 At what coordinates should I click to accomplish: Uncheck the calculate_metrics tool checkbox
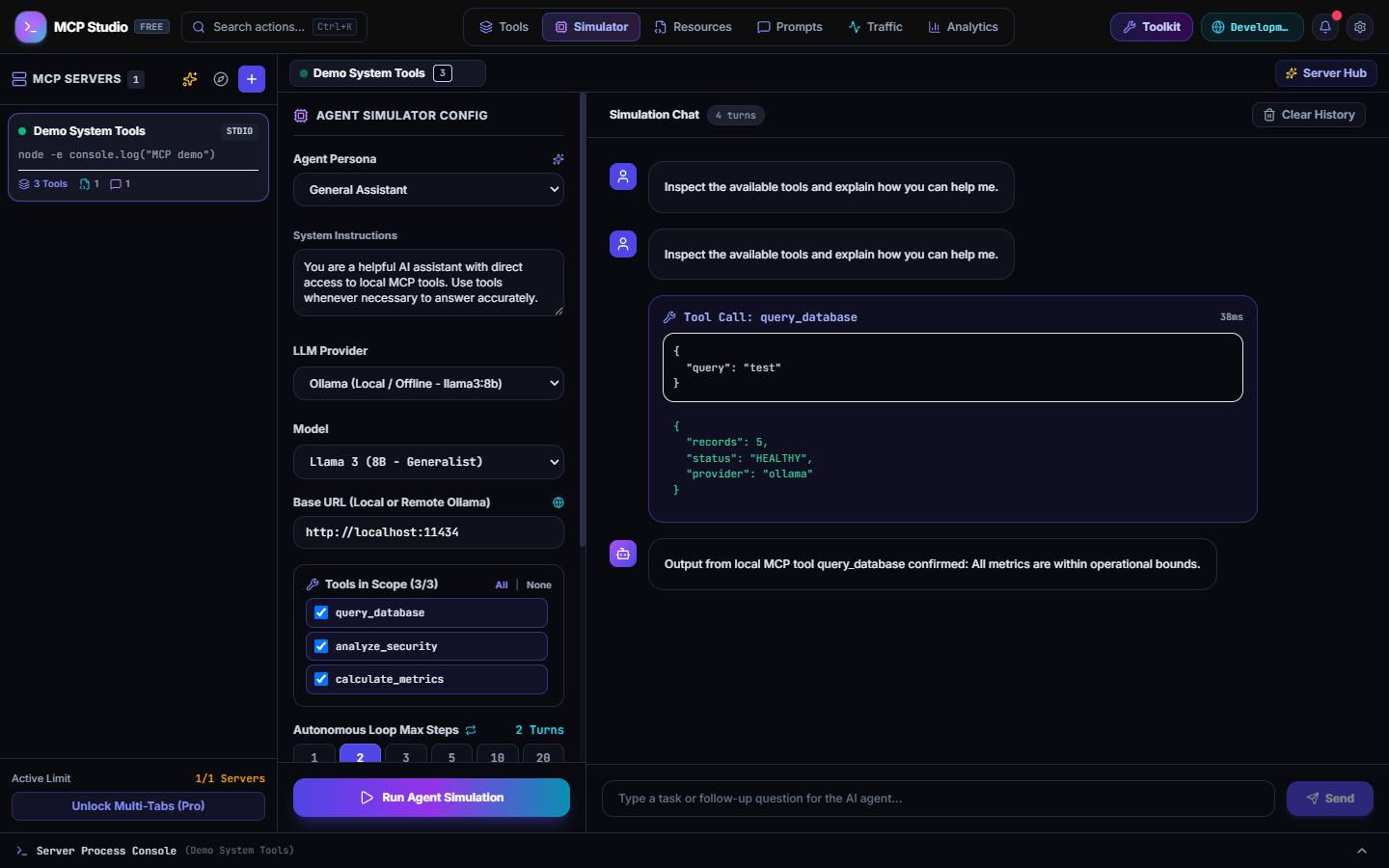[321, 679]
